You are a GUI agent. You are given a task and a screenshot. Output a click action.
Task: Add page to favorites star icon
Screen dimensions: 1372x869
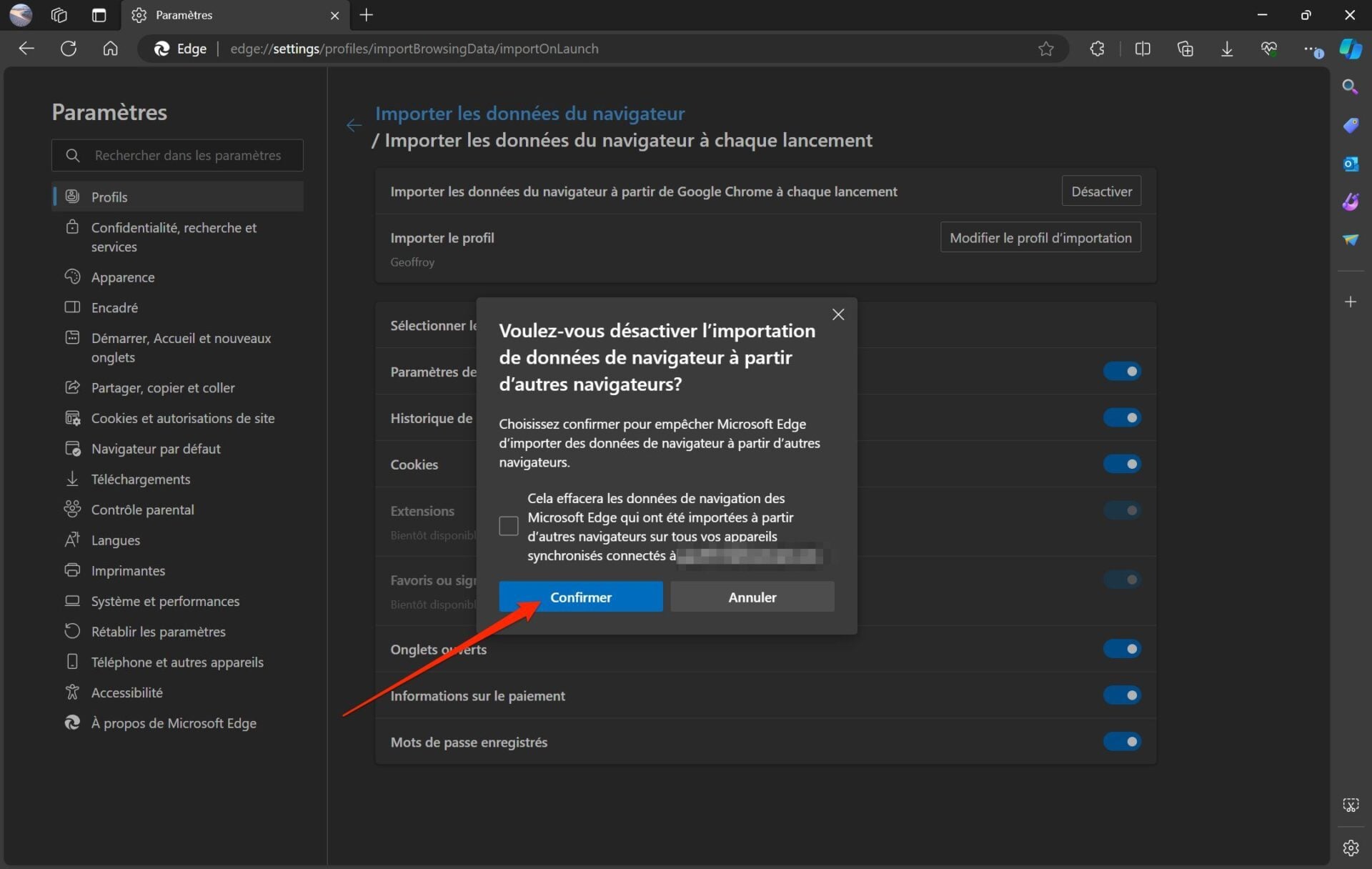[x=1045, y=49]
